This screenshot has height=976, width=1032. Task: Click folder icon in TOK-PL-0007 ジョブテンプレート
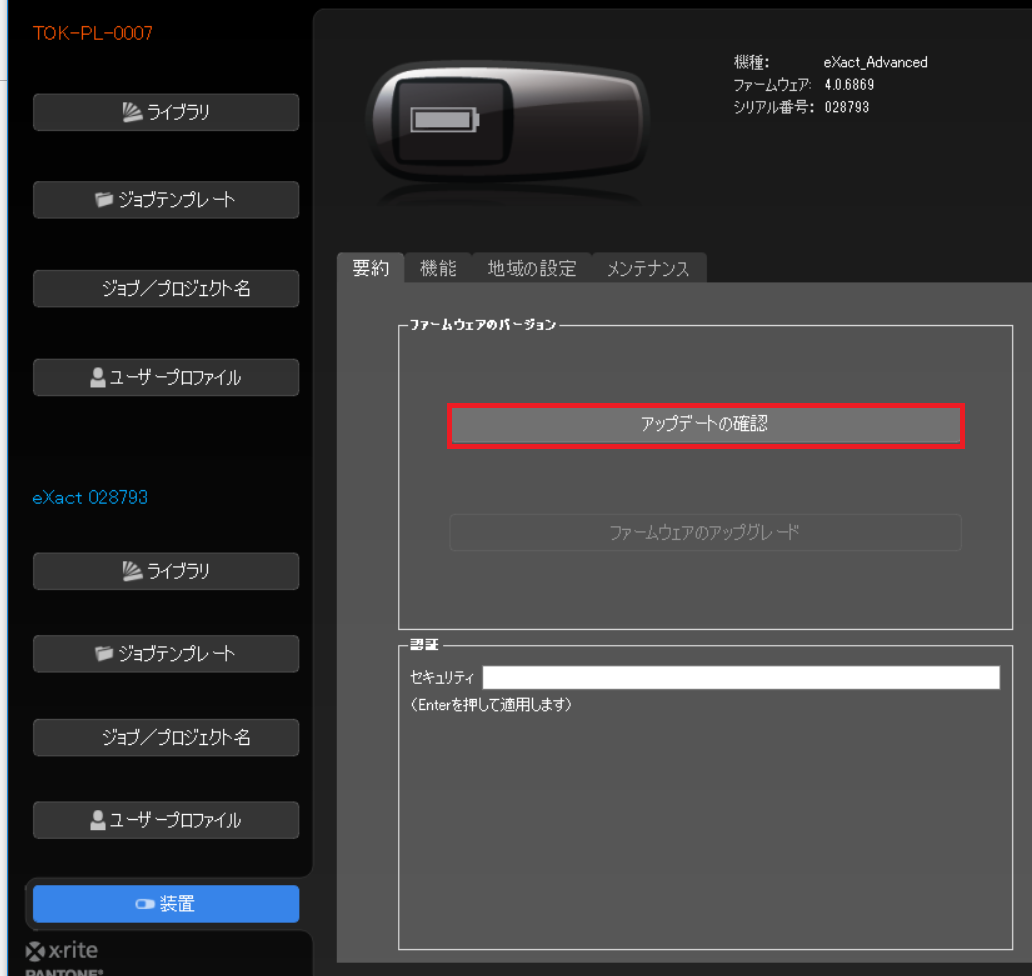104,199
